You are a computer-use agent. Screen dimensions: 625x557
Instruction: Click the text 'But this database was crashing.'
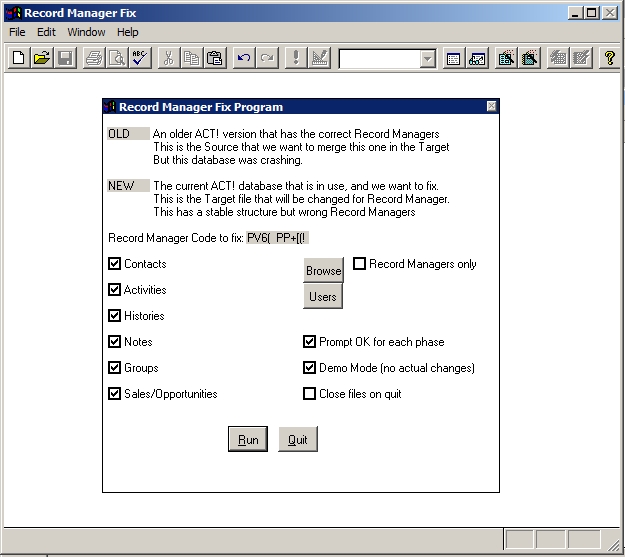pyautogui.click(x=228, y=160)
